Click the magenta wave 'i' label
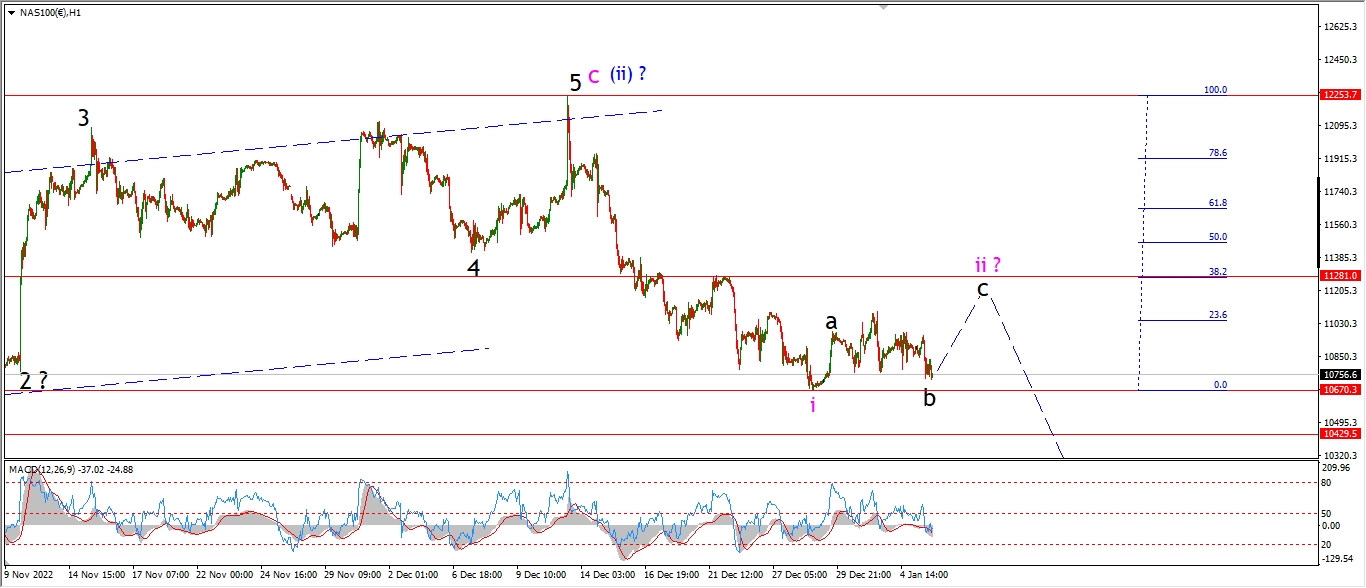The height and width of the screenshot is (588, 1366). click(813, 405)
